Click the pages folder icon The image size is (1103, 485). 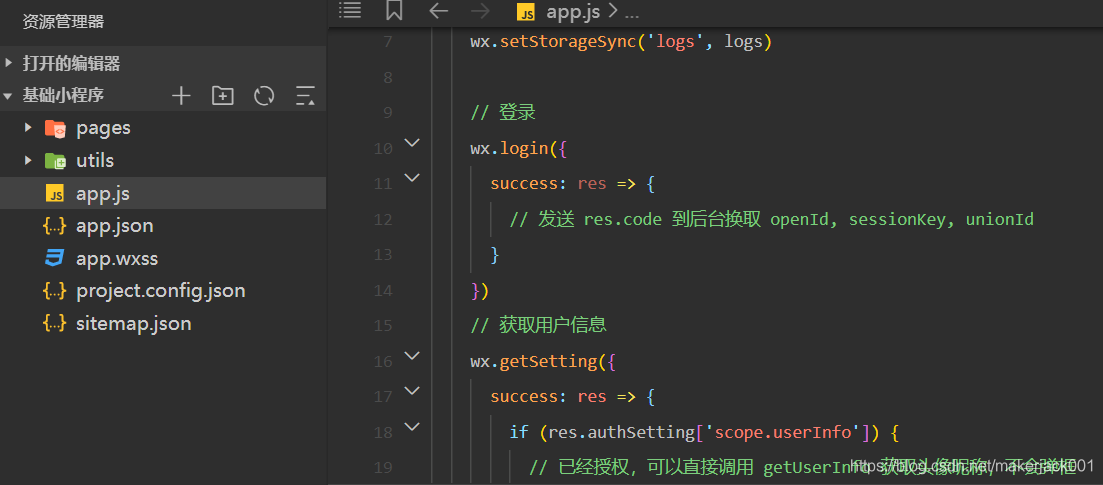tap(55, 128)
